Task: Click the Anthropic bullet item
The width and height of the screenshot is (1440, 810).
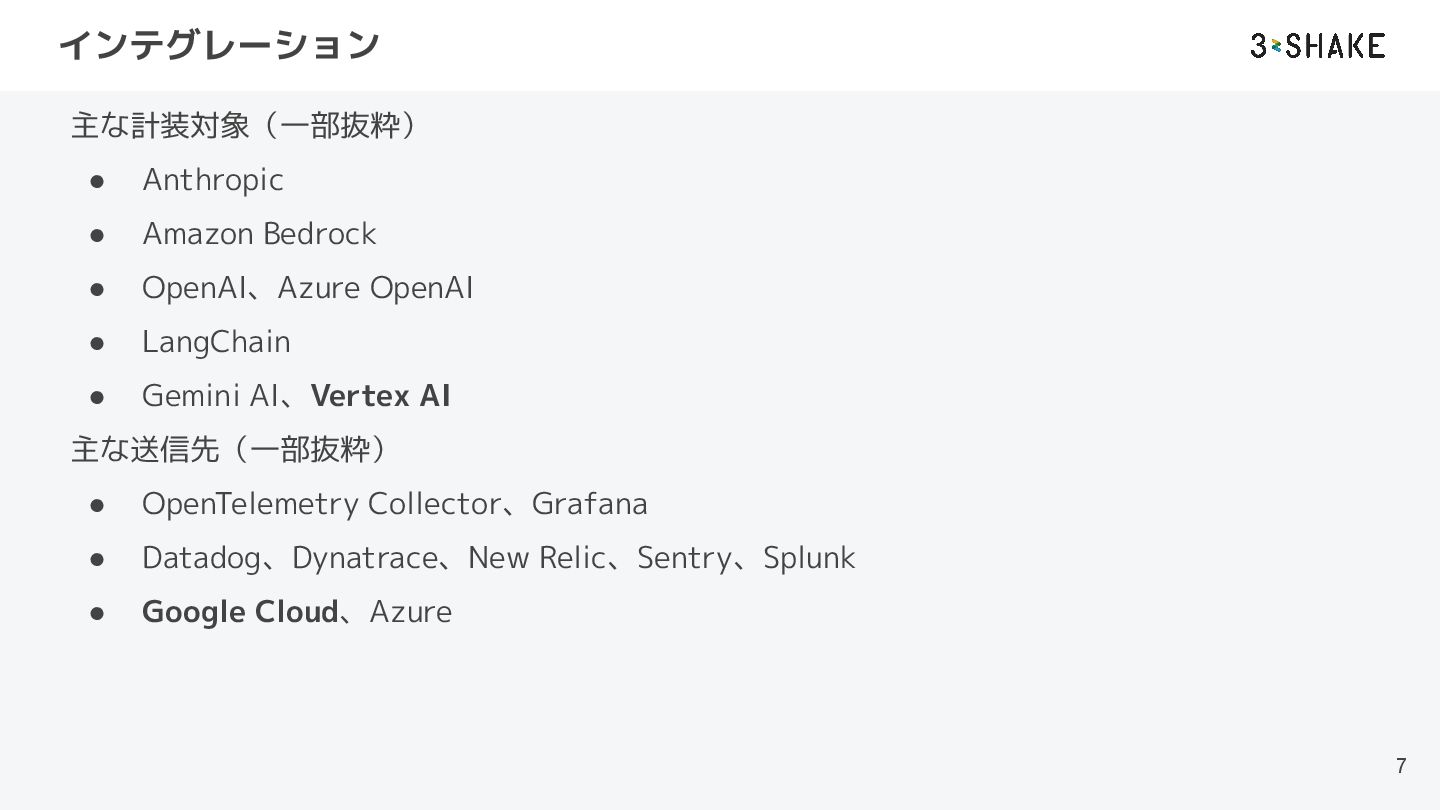Action: point(212,180)
